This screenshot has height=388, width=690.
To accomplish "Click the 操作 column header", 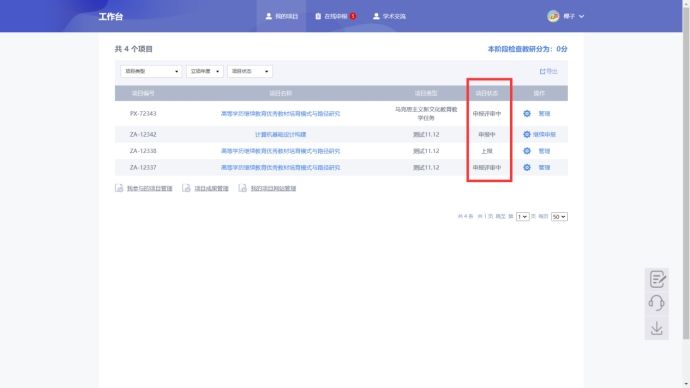I will [x=539, y=93].
